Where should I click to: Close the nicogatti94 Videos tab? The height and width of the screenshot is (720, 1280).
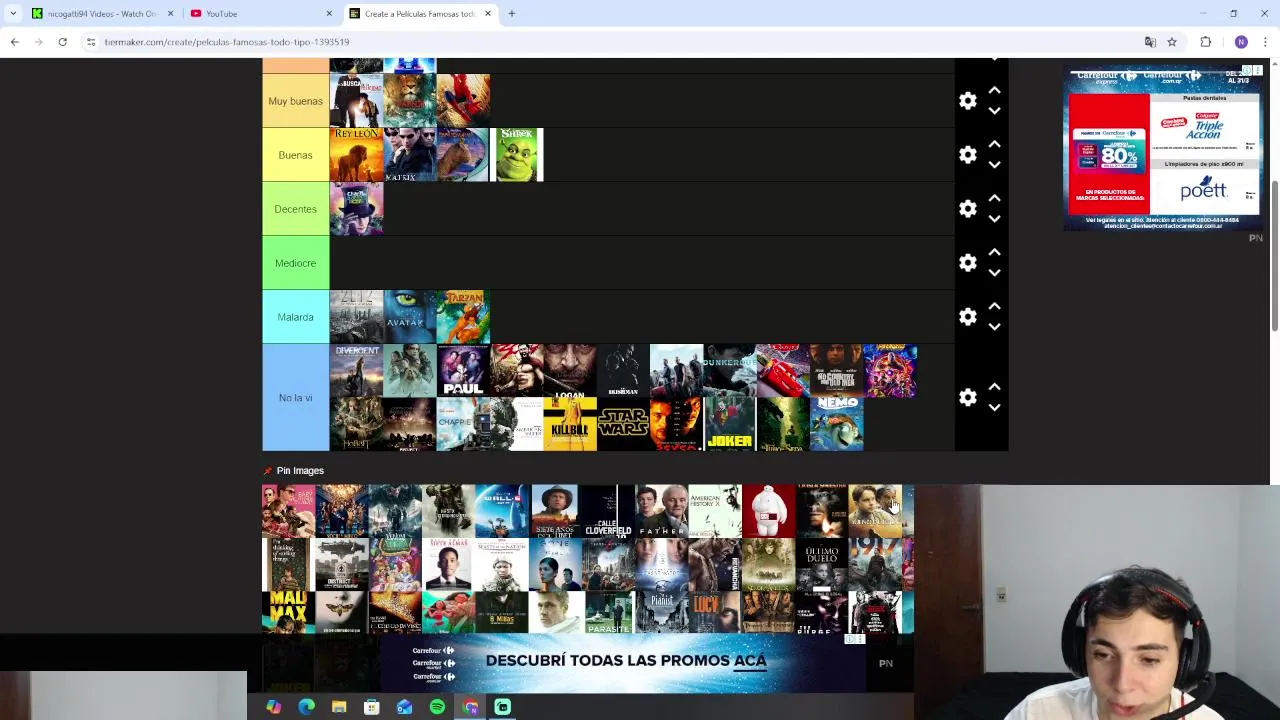click(170, 14)
